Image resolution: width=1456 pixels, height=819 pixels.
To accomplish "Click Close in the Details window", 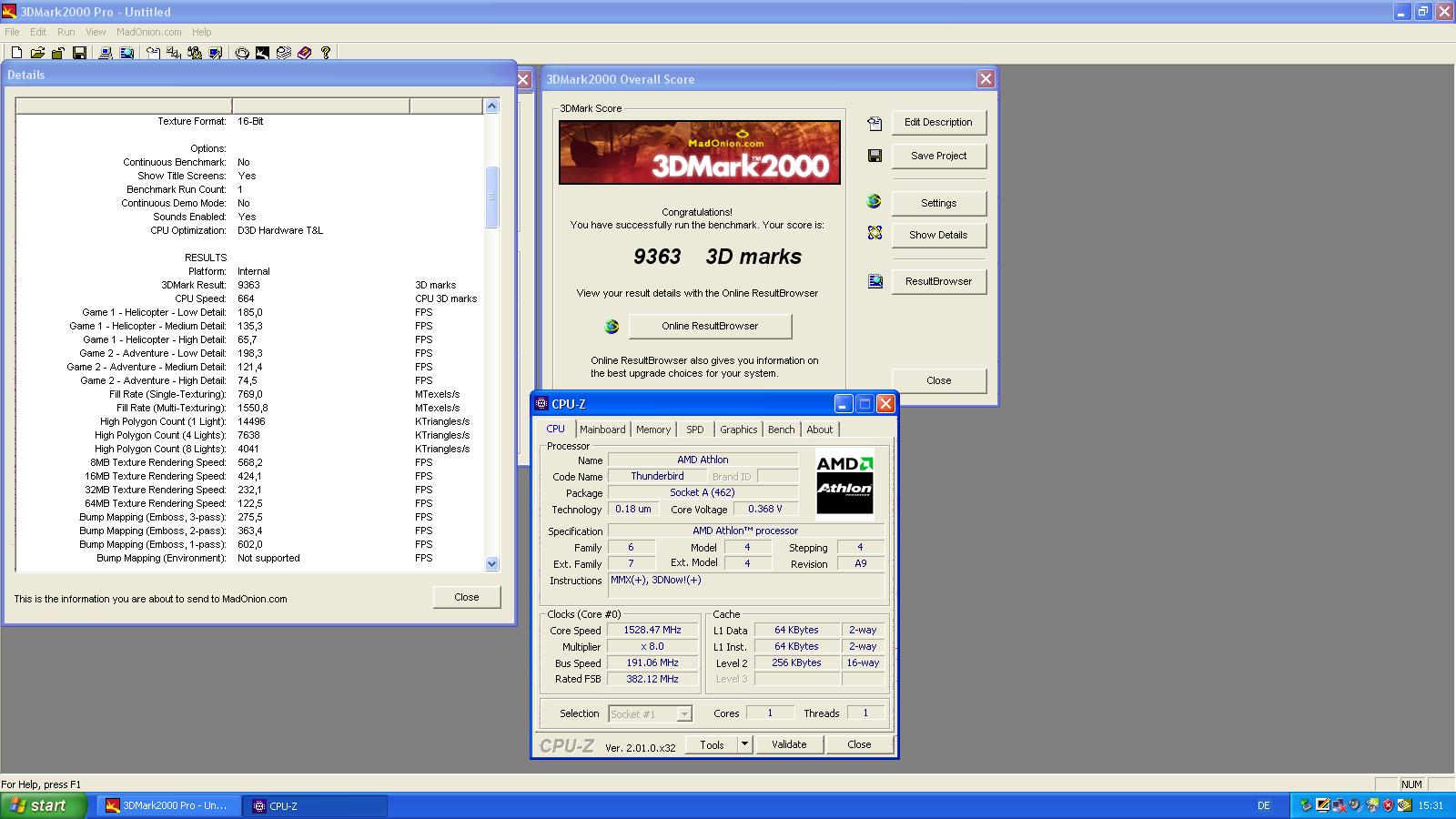I will (x=466, y=597).
